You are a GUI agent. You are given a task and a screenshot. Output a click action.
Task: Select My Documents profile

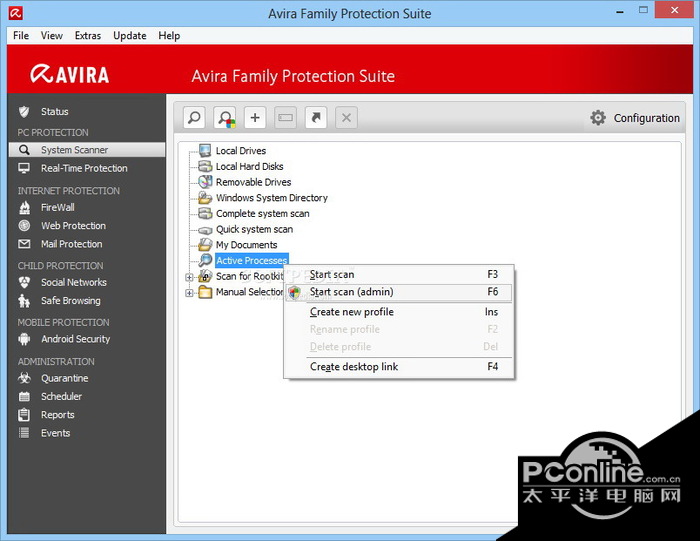click(246, 245)
